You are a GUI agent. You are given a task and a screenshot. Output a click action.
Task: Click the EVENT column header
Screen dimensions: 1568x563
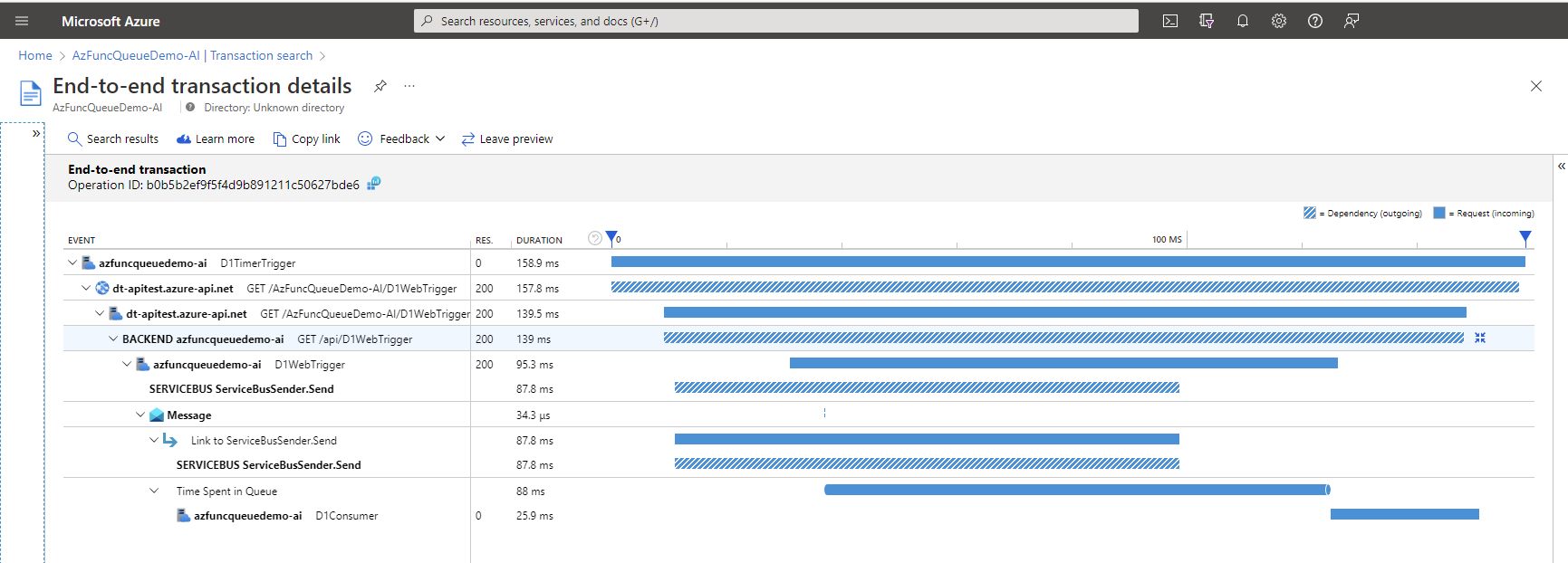click(82, 240)
